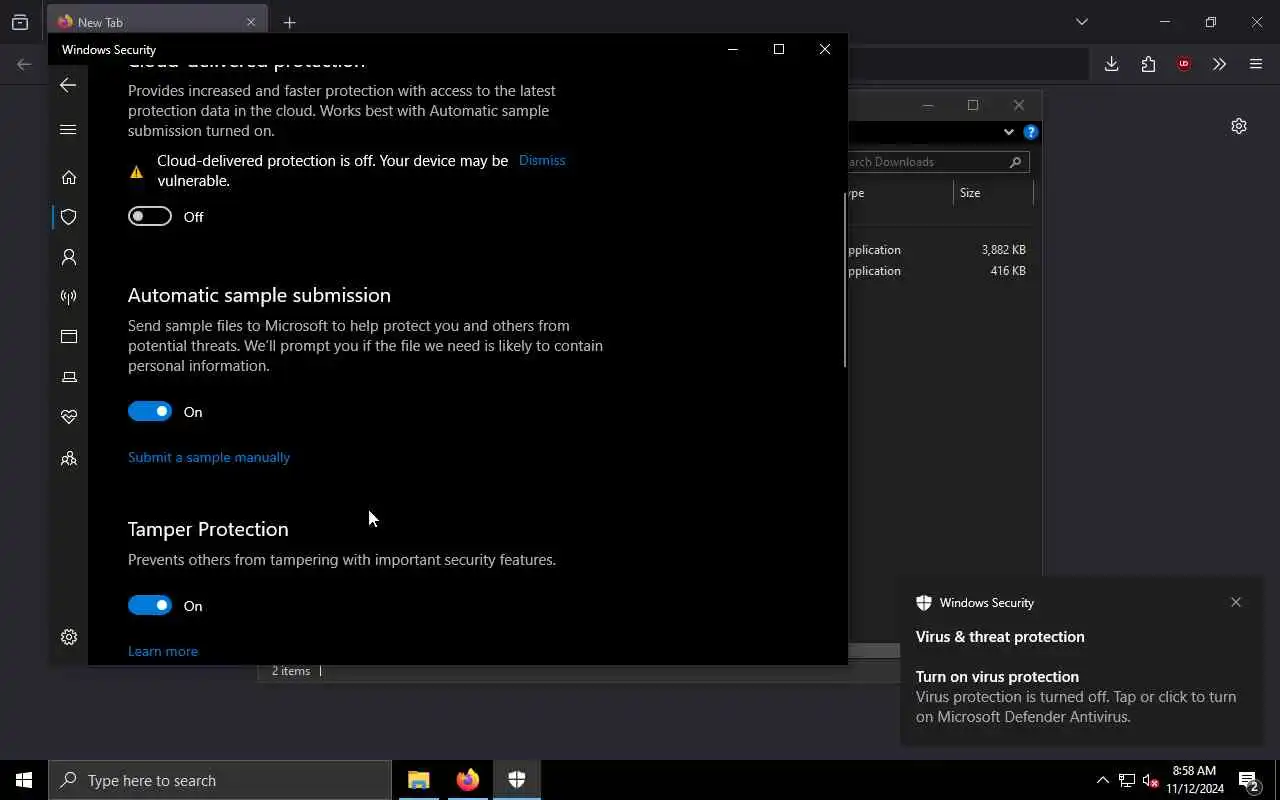
Task: List all Firefox tabs dropdown
Action: [1082, 22]
